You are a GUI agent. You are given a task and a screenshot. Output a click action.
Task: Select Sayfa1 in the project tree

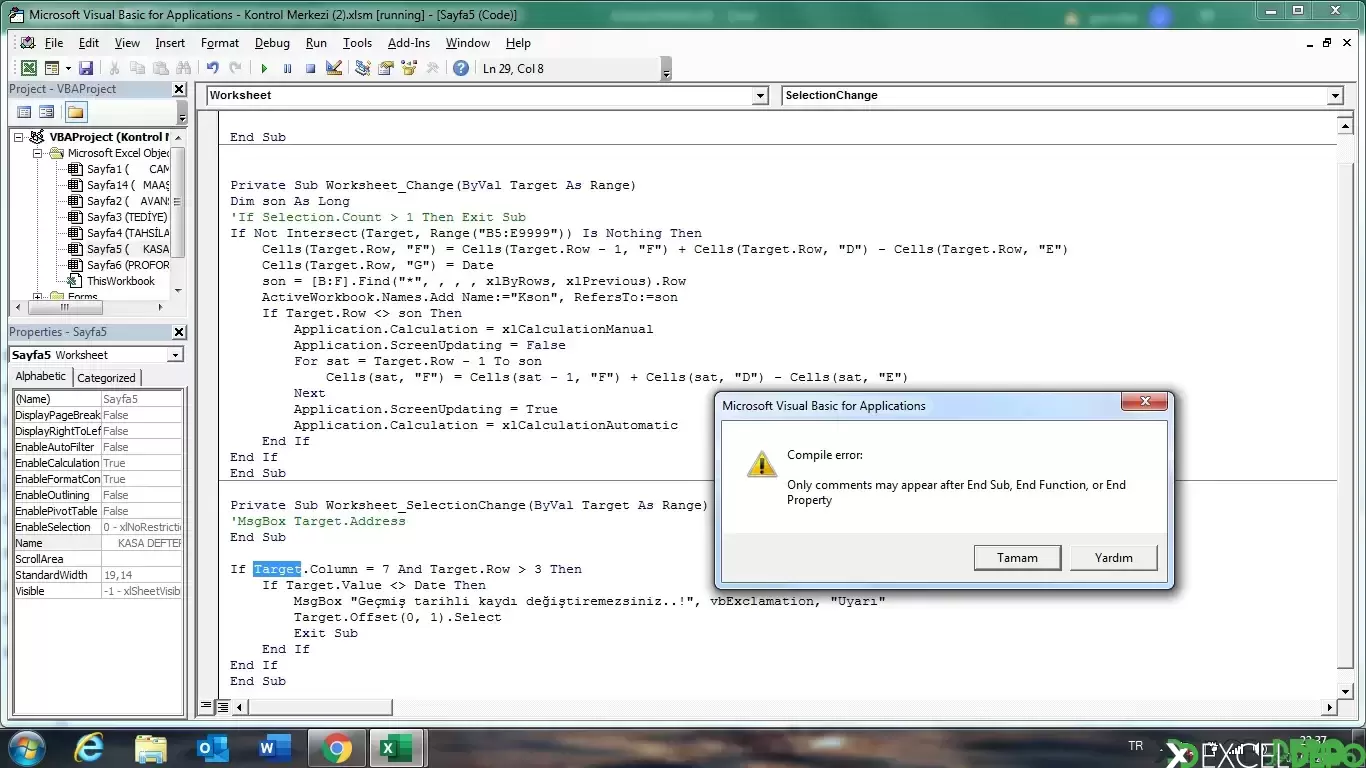coord(118,169)
